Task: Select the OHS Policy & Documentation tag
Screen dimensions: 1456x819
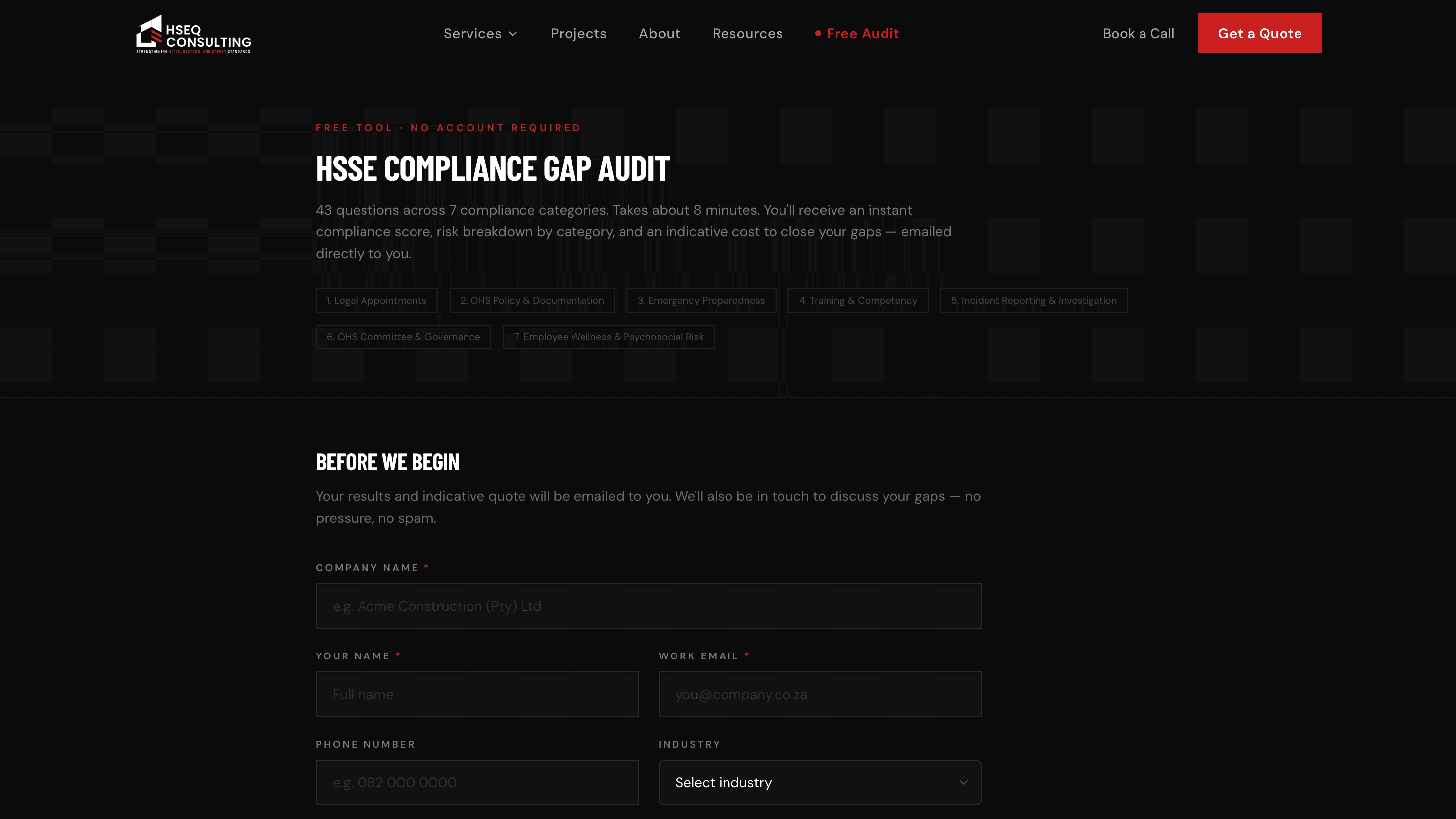Action: pos(532,300)
